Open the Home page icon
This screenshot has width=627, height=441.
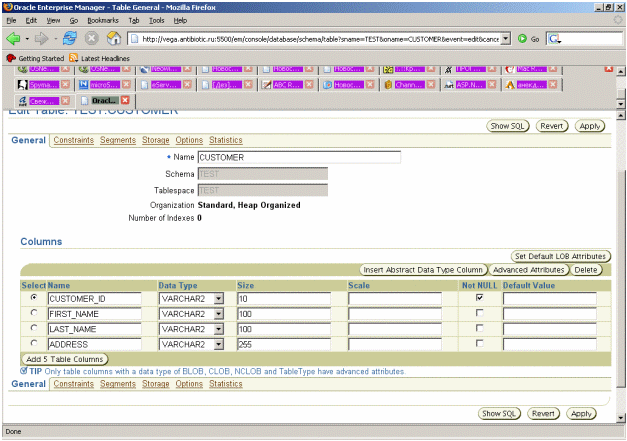(x=114, y=38)
